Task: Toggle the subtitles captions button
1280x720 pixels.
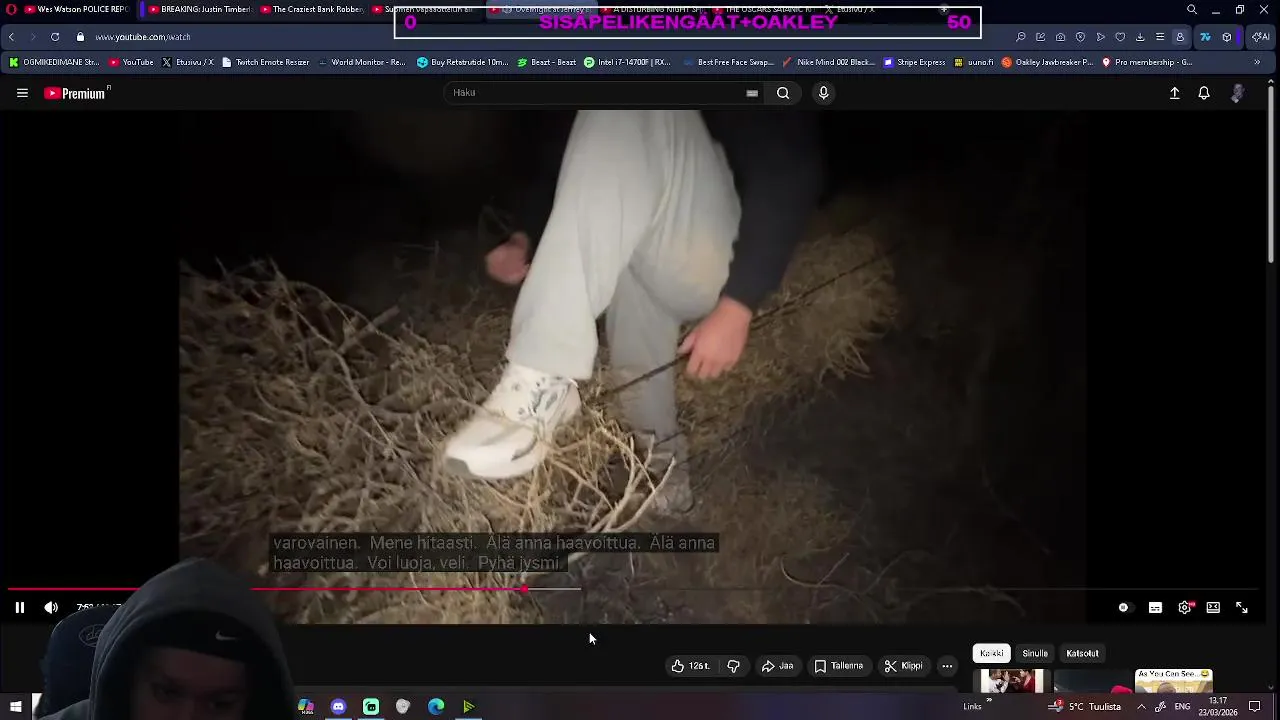Action: (1155, 607)
